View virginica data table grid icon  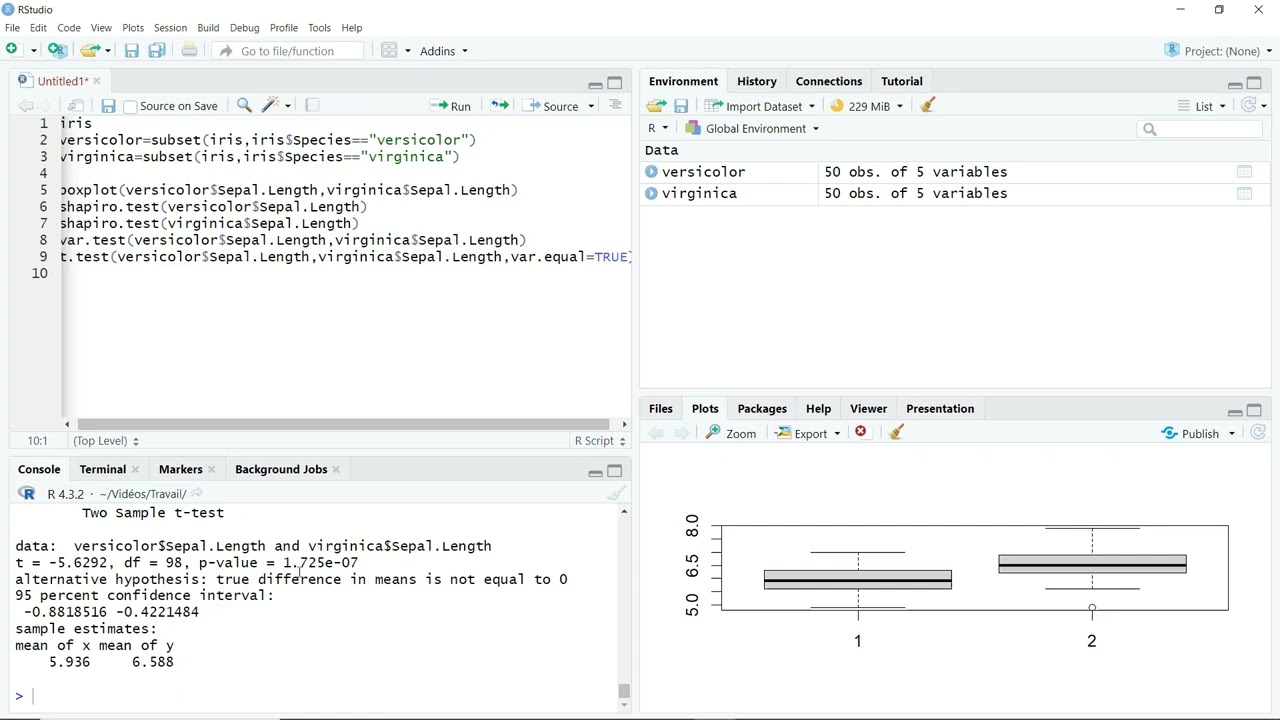[x=1244, y=194]
